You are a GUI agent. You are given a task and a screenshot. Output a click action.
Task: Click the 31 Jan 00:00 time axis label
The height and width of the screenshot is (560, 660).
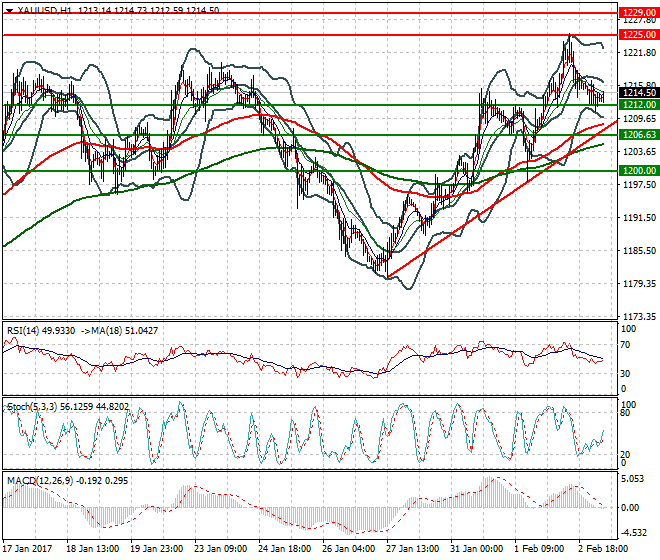(476, 549)
